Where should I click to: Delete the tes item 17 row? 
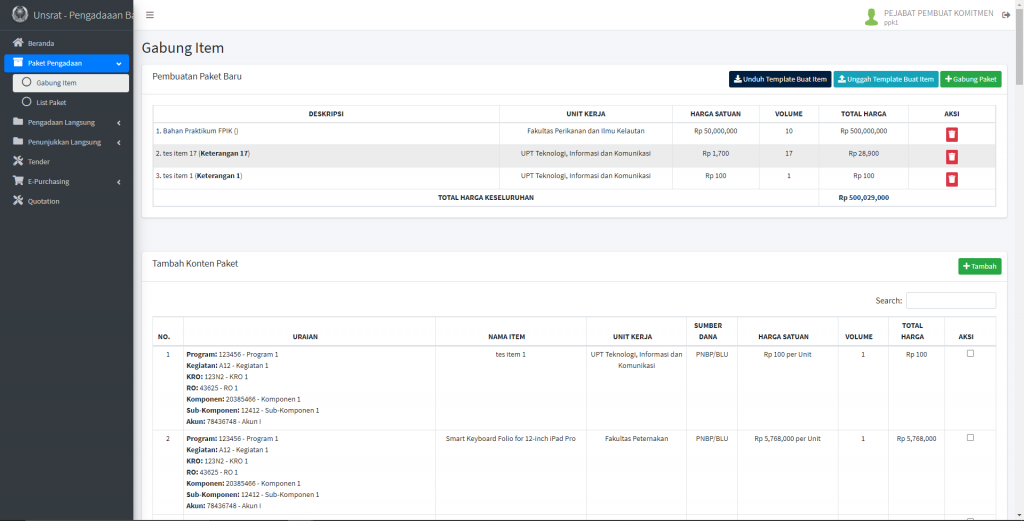pos(952,156)
